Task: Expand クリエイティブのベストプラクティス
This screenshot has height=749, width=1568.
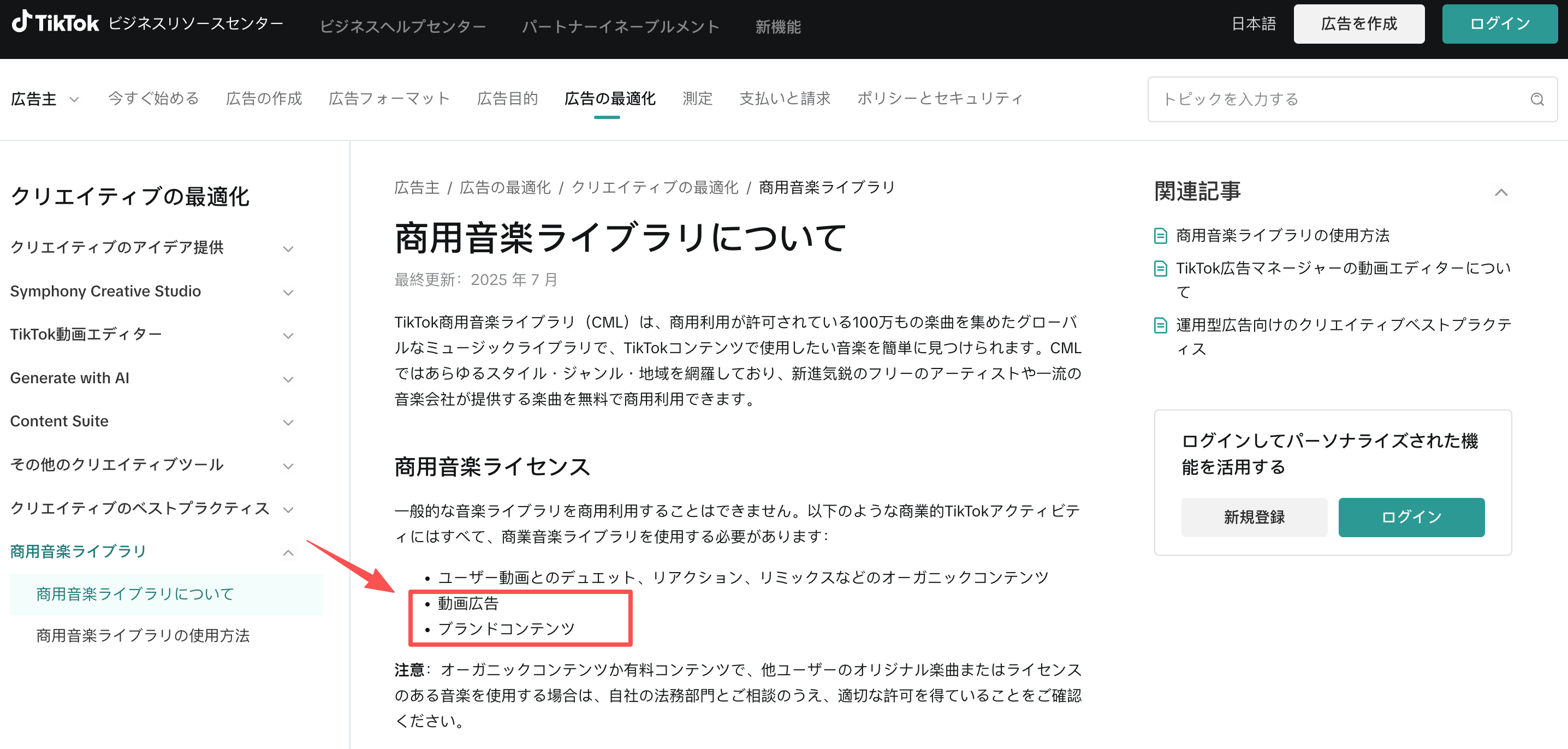Action: 288,509
